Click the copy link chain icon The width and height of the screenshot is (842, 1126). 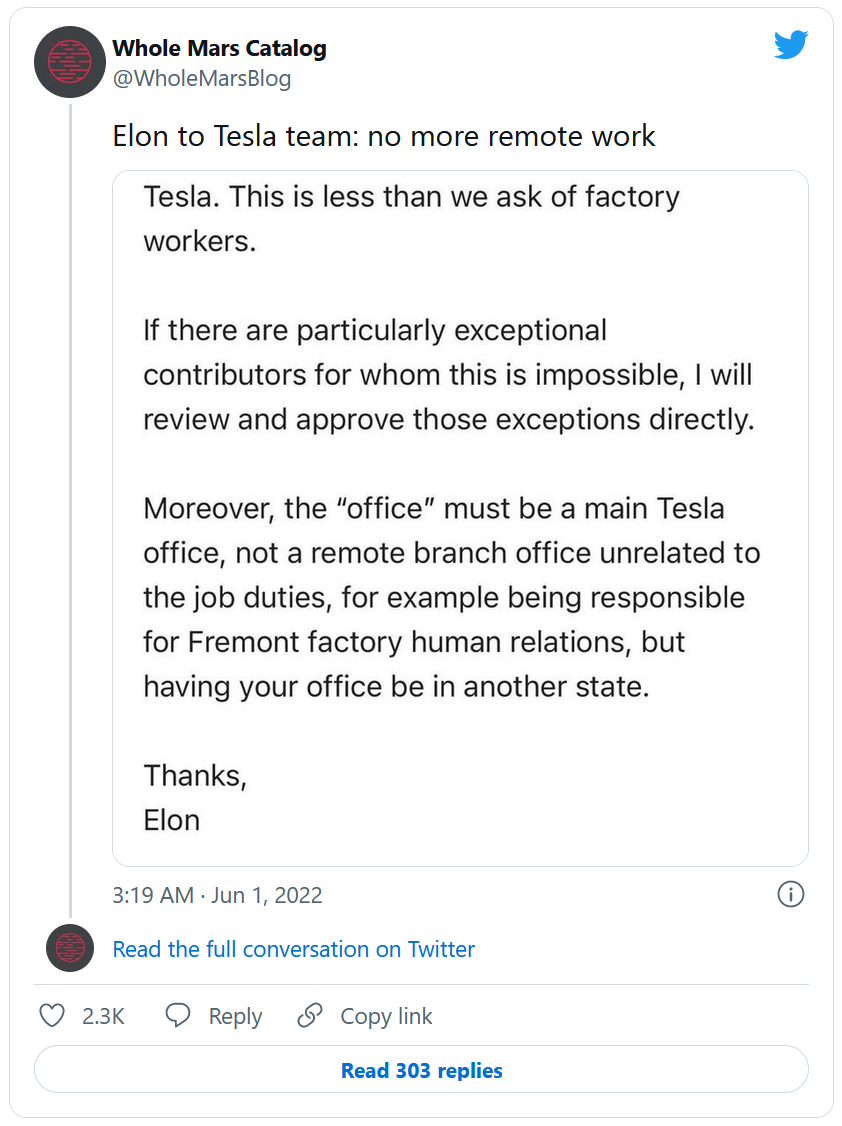coord(310,1016)
